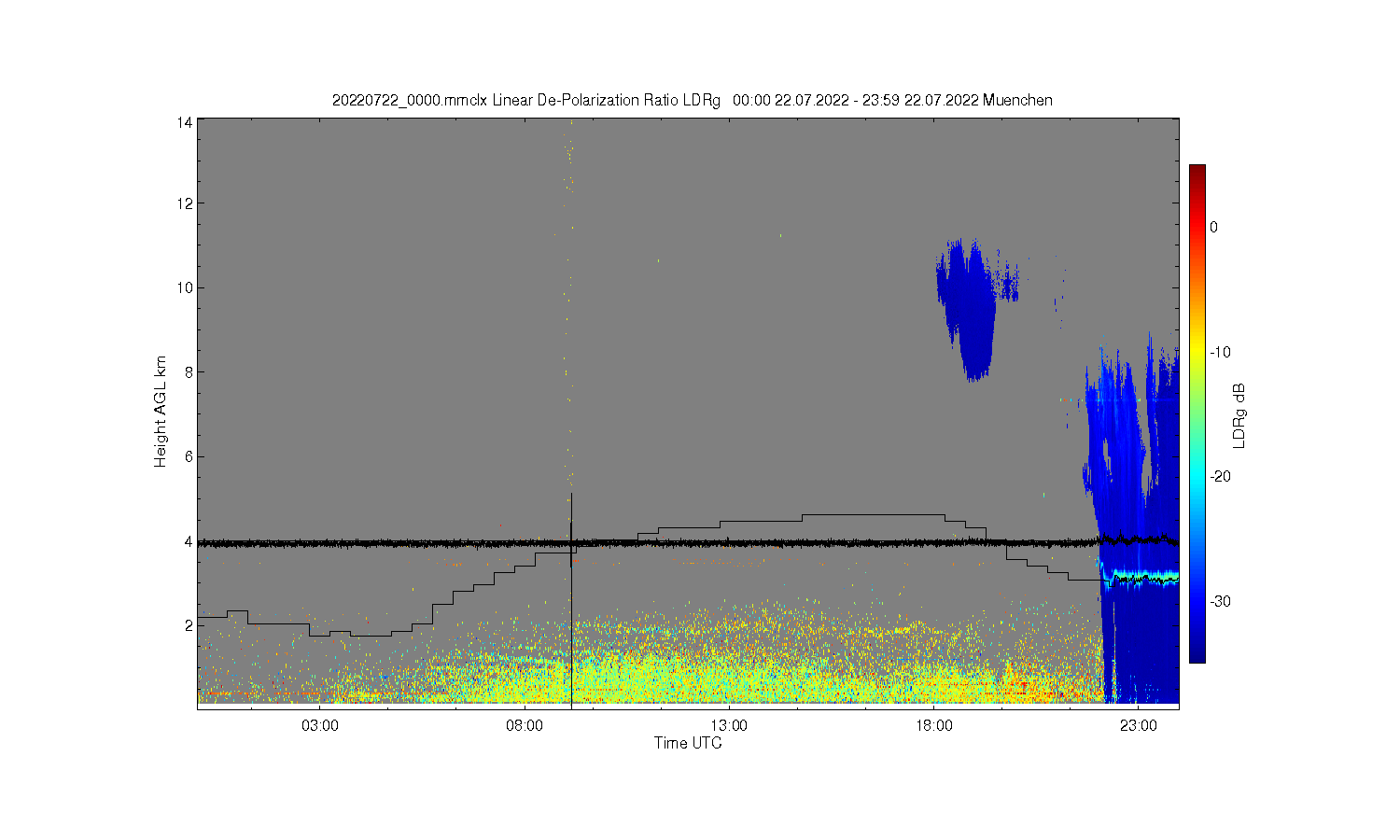This screenshot has height=840, width=1400.
Task: Click the blue cirrus cloud near 10 km
Action: coord(971,308)
